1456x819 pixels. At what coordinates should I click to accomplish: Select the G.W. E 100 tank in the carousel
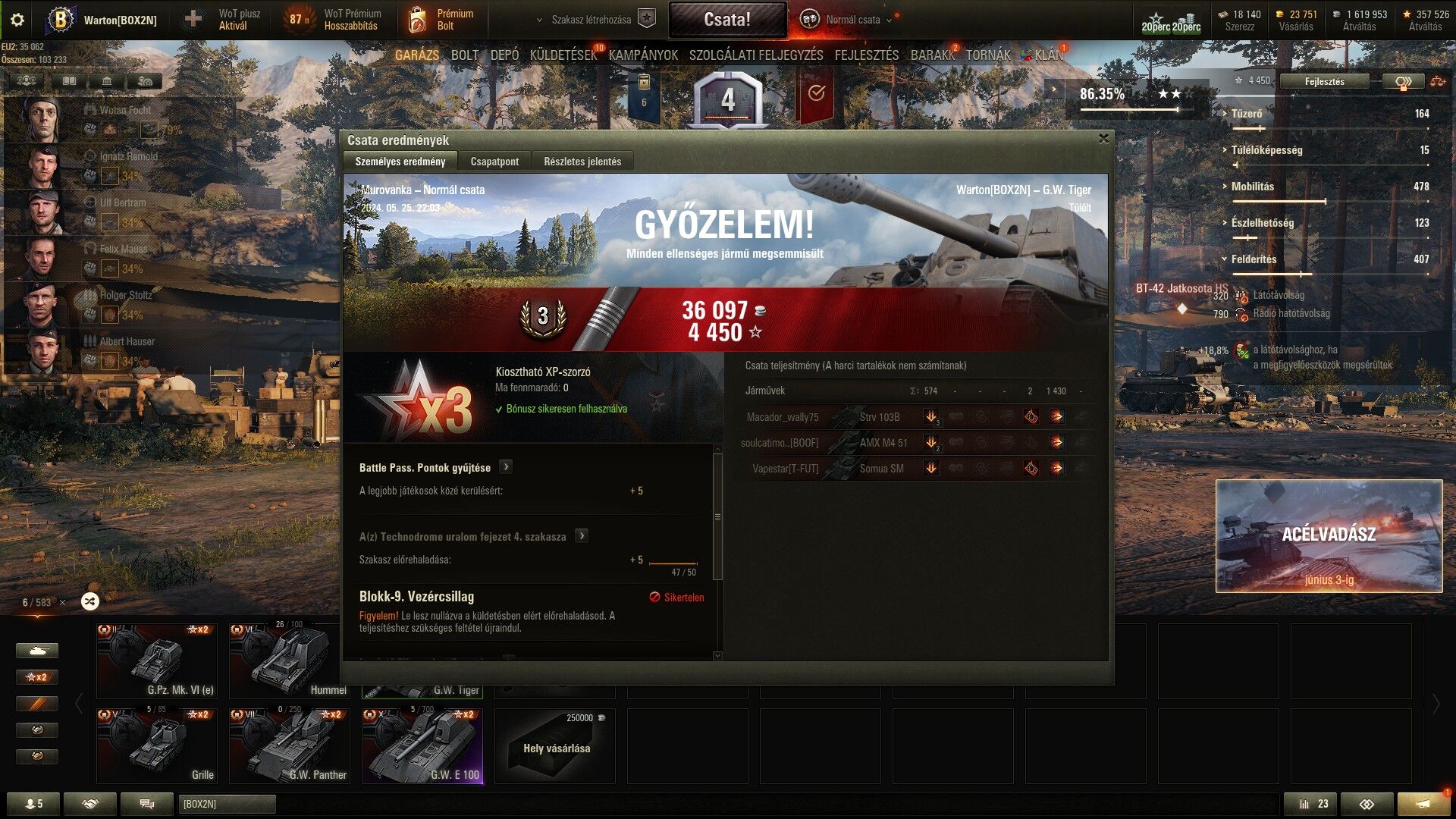pos(422,745)
